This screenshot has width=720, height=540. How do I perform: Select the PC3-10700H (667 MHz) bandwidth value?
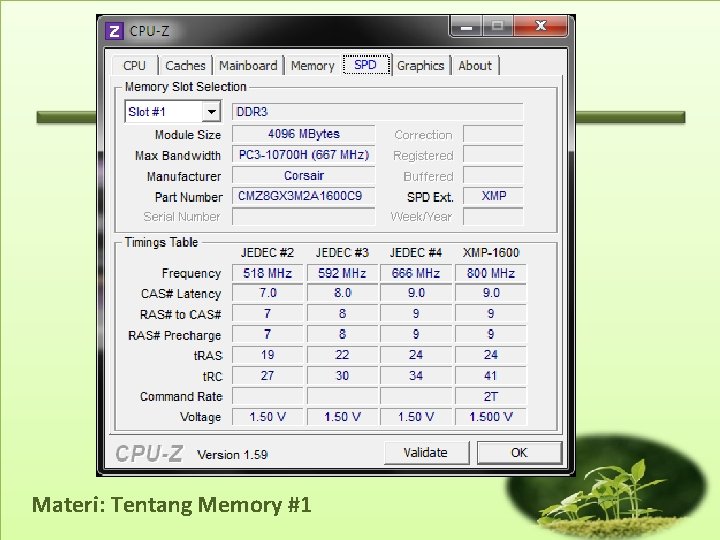coord(304,155)
